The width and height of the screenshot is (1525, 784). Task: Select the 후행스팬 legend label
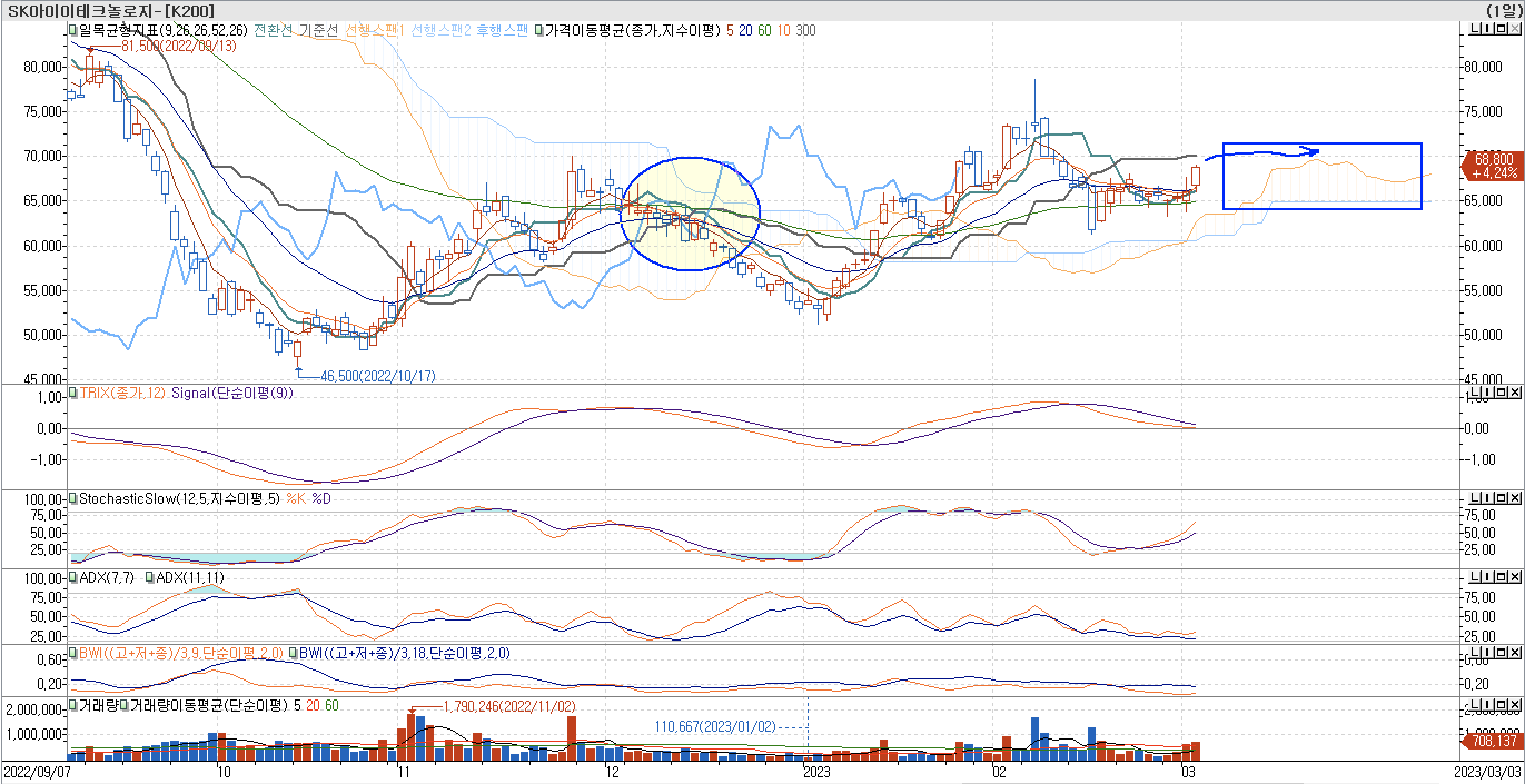point(502,30)
